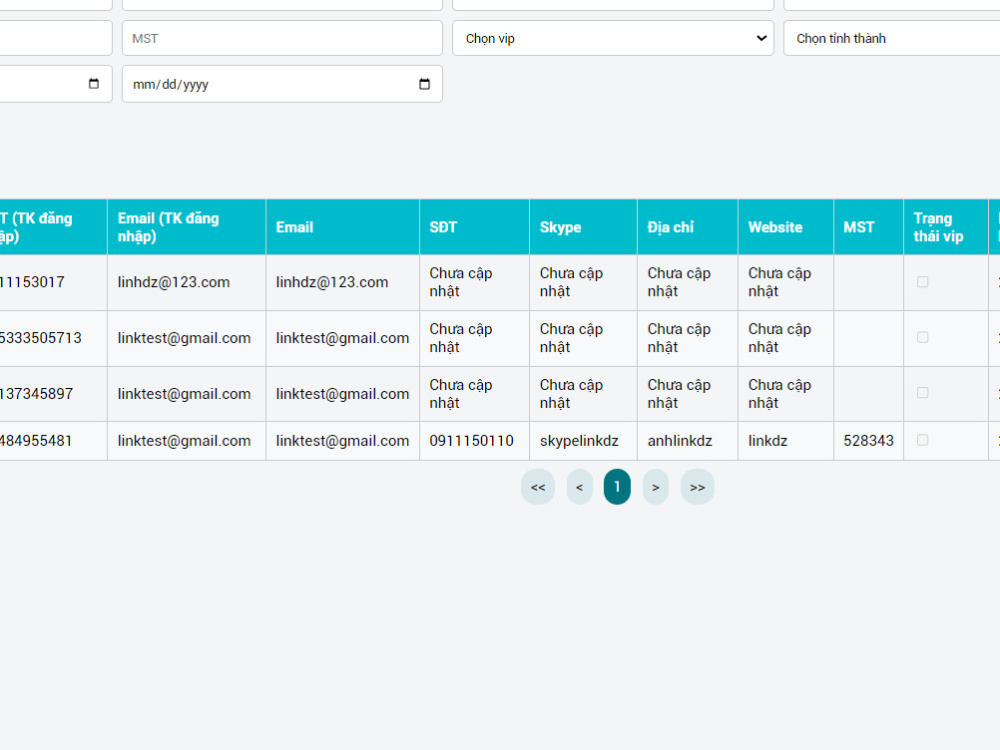Enable VIP checkbox for row with MST 528343
This screenshot has height=750, width=1000.
click(922, 440)
